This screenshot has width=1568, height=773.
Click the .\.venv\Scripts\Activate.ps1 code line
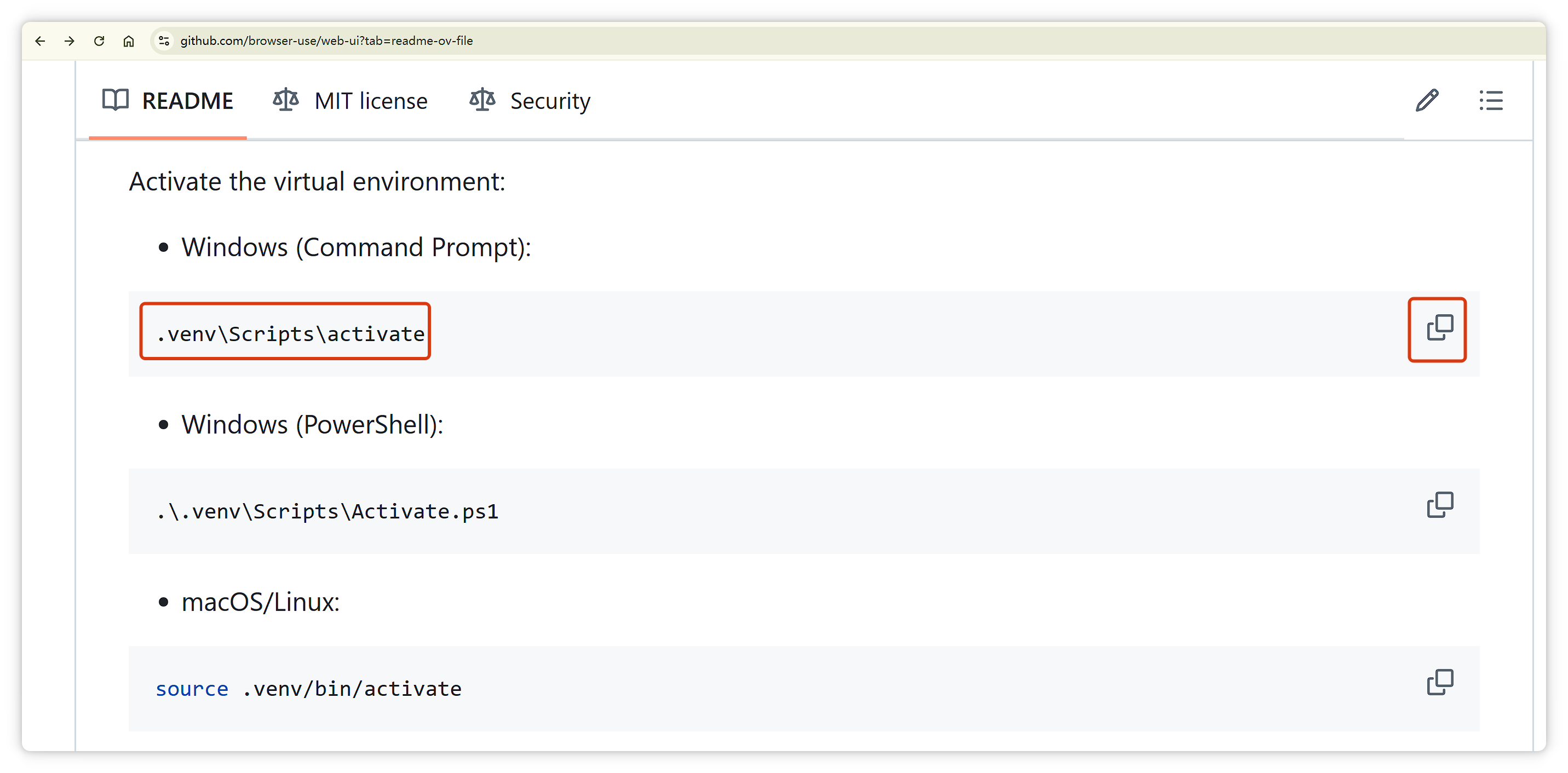pyautogui.click(x=328, y=512)
